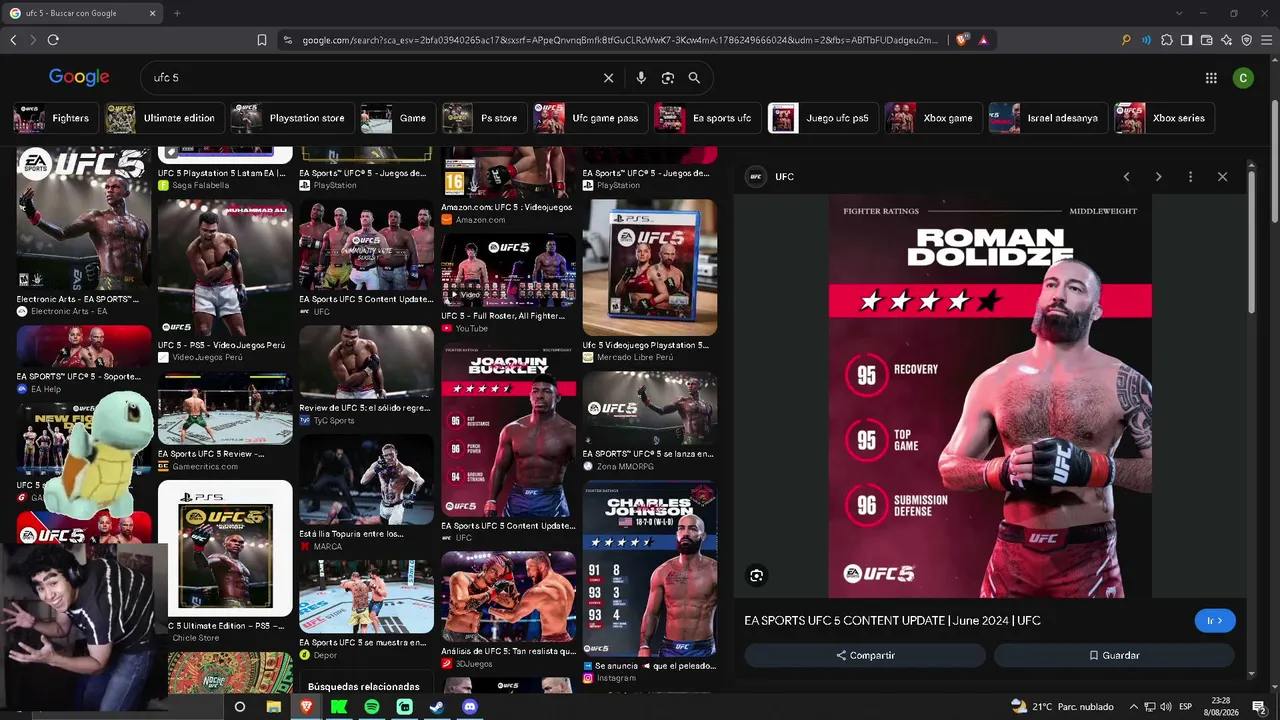This screenshot has width=1280, height=720.
Task: Bookmark this page in the address bar
Action: coord(262,40)
